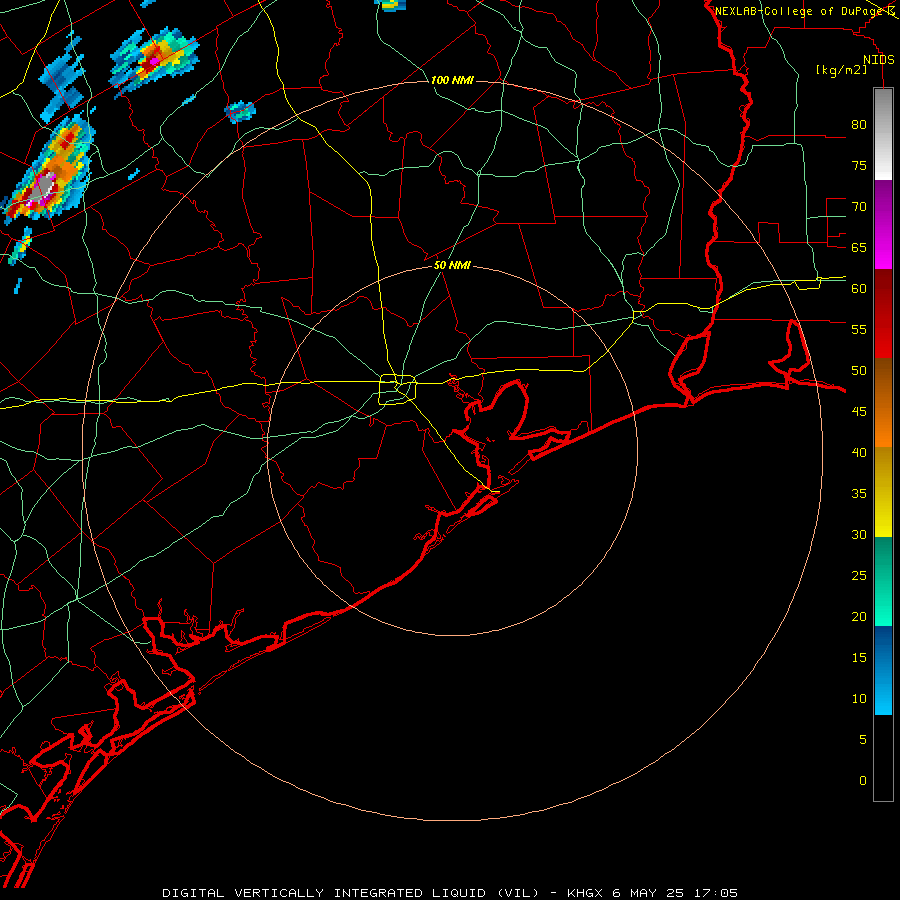This screenshot has width=900, height=900.
Task: Click the 45 value on color scale
Action: tap(859, 412)
